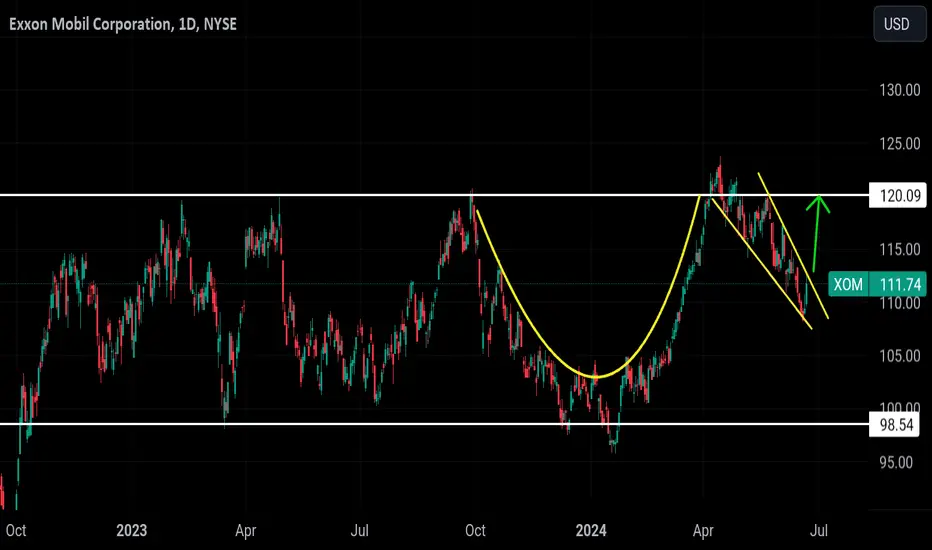Select the upper yellow falling wedge trendline
This screenshot has height=550, width=932.
793,246
